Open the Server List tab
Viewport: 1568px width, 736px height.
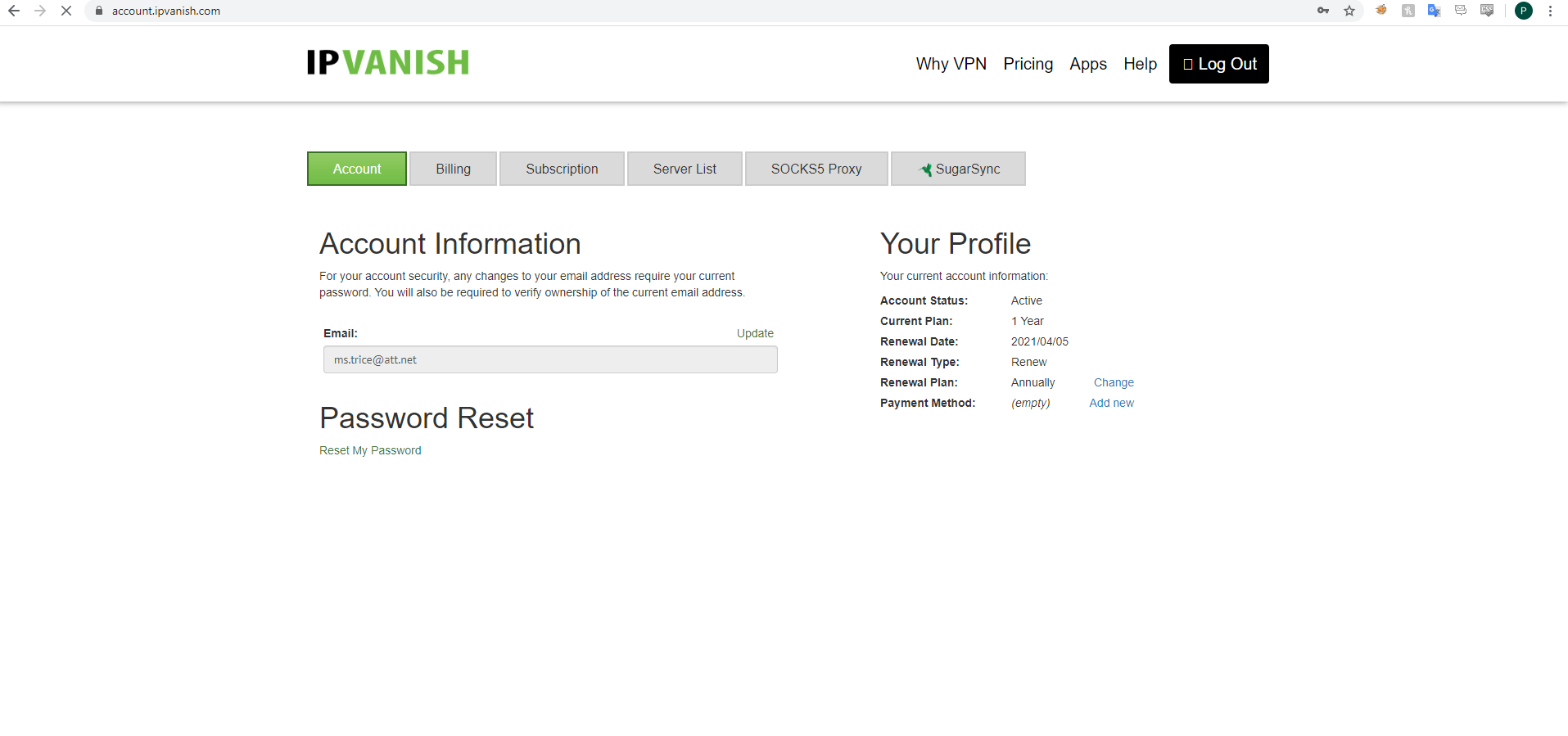click(685, 169)
